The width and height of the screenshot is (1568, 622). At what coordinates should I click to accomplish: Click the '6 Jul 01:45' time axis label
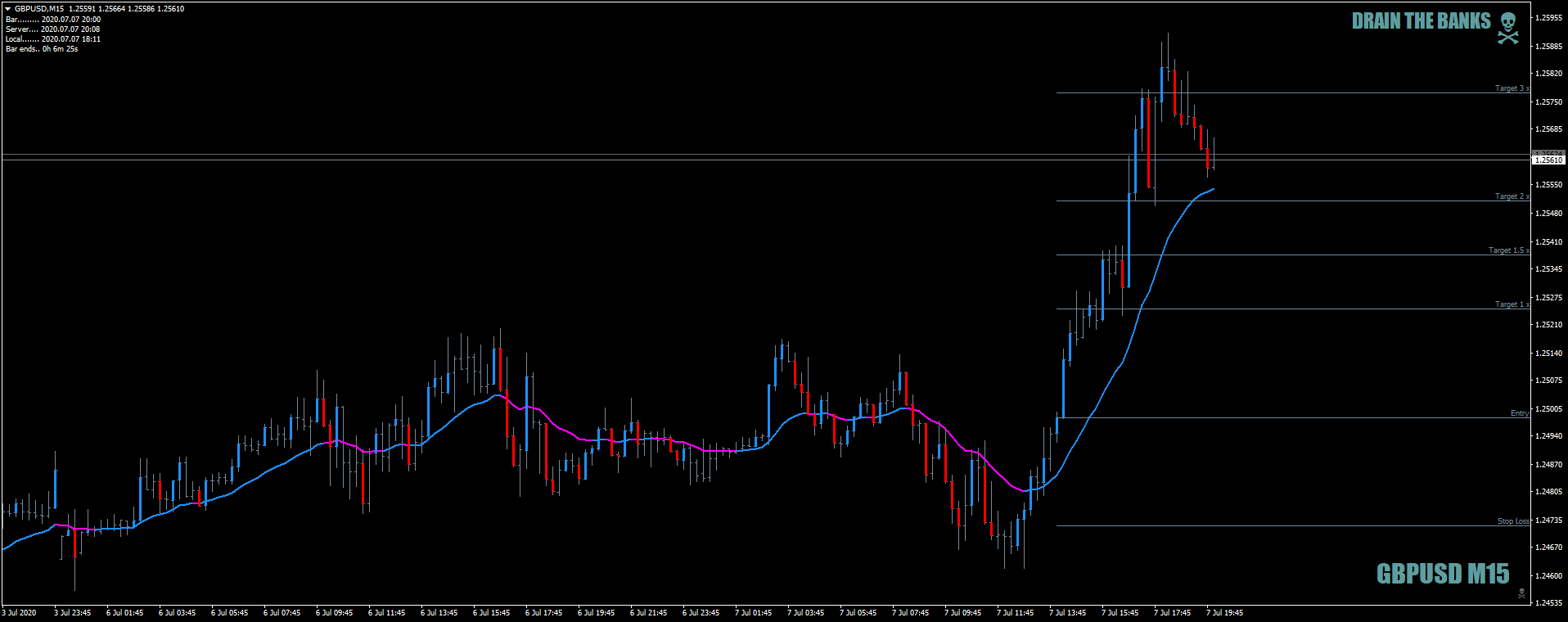125,613
